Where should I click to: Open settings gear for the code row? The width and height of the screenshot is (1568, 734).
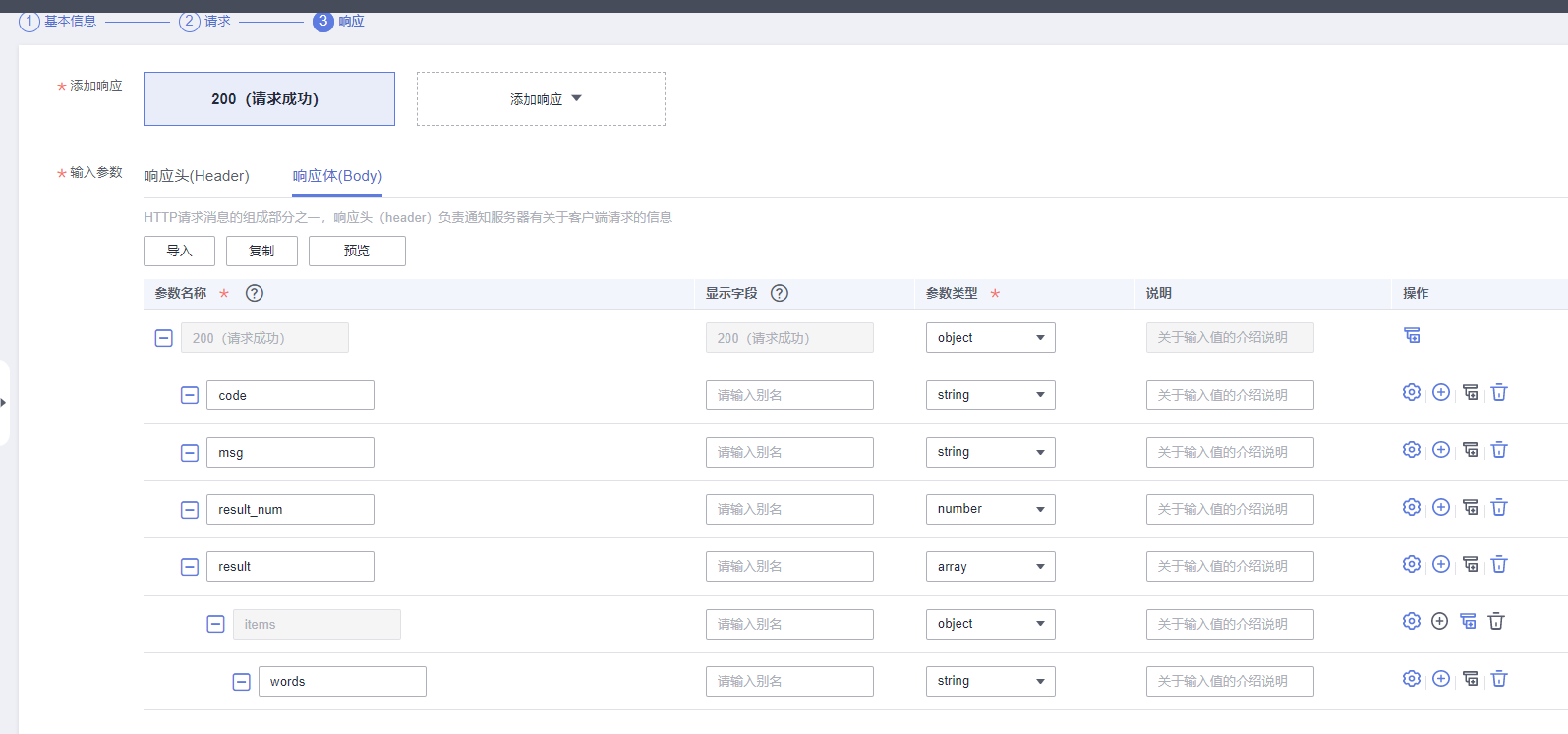[1412, 393]
